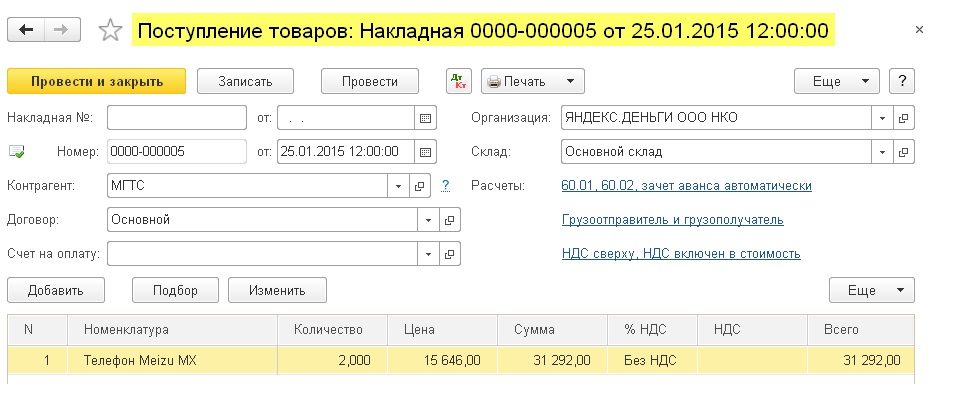The height and width of the screenshot is (398, 962).
Task: Select the Без НДС cell
Action: (x=652, y=361)
